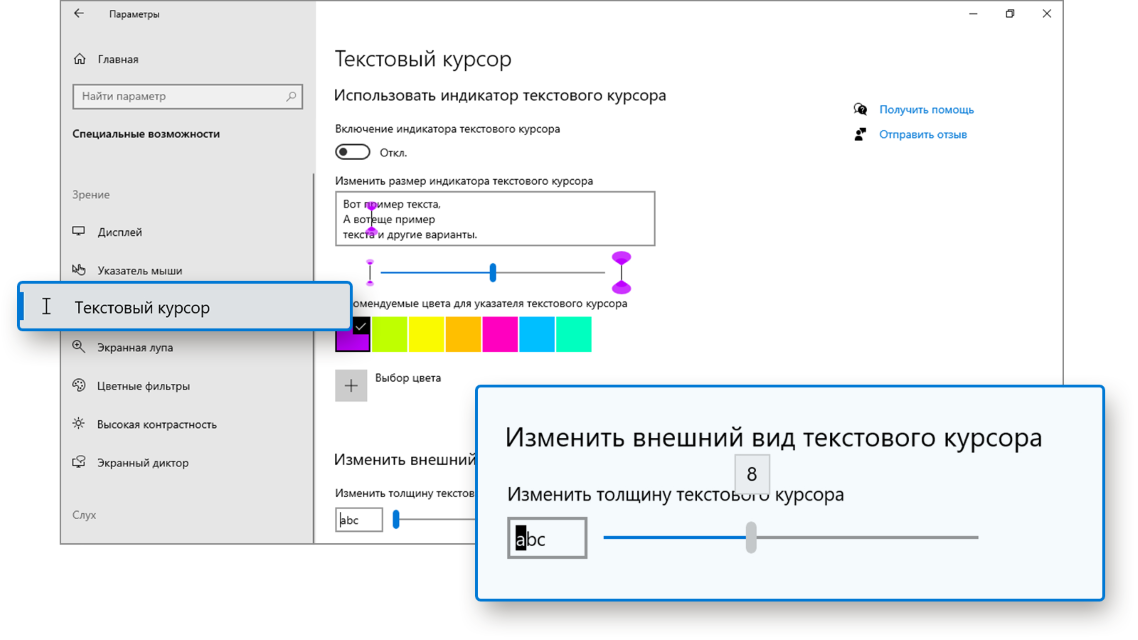Click the Найти параметр search field

(x=187, y=97)
